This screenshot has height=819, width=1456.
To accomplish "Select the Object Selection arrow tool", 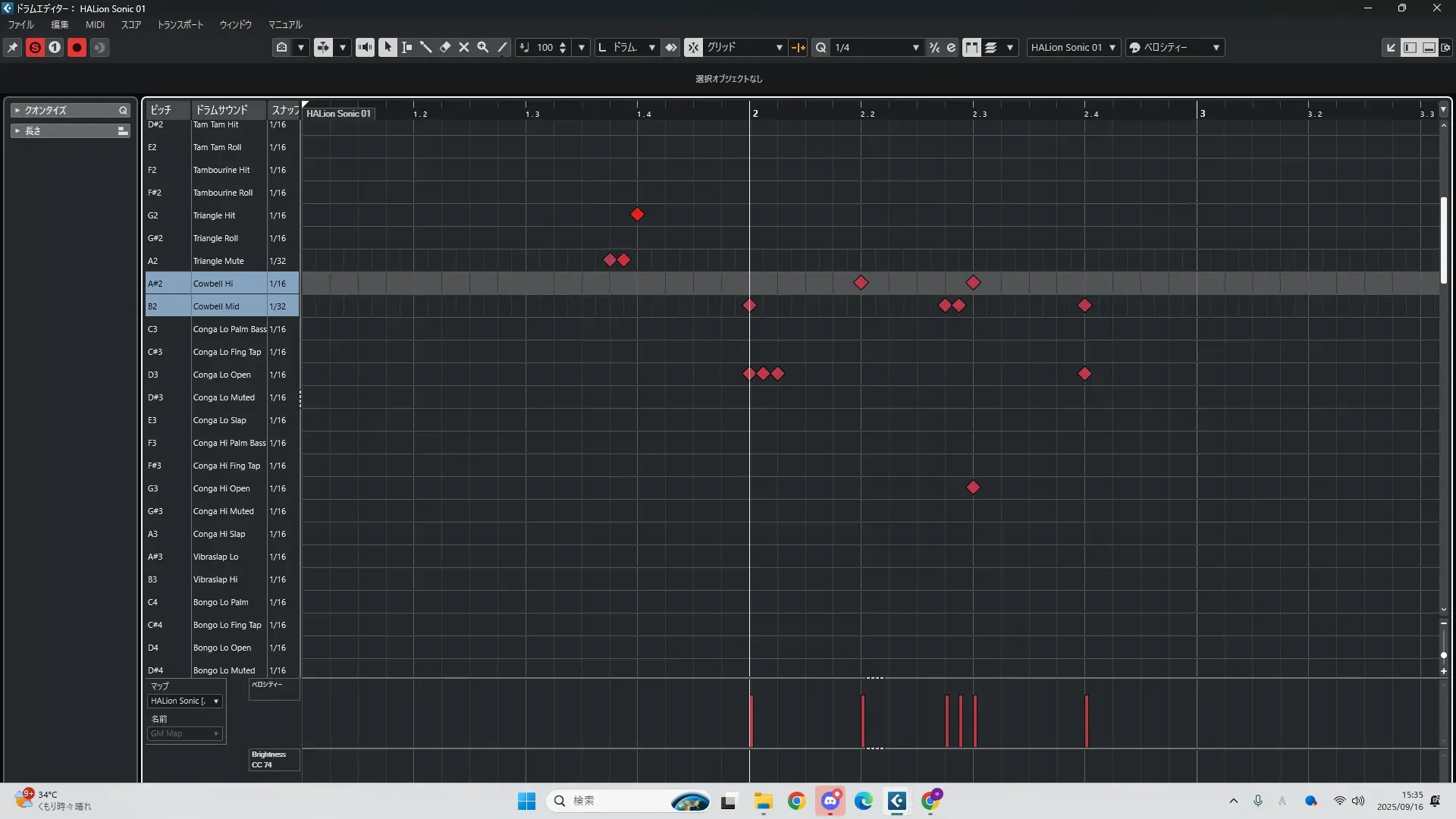I will coord(388,47).
